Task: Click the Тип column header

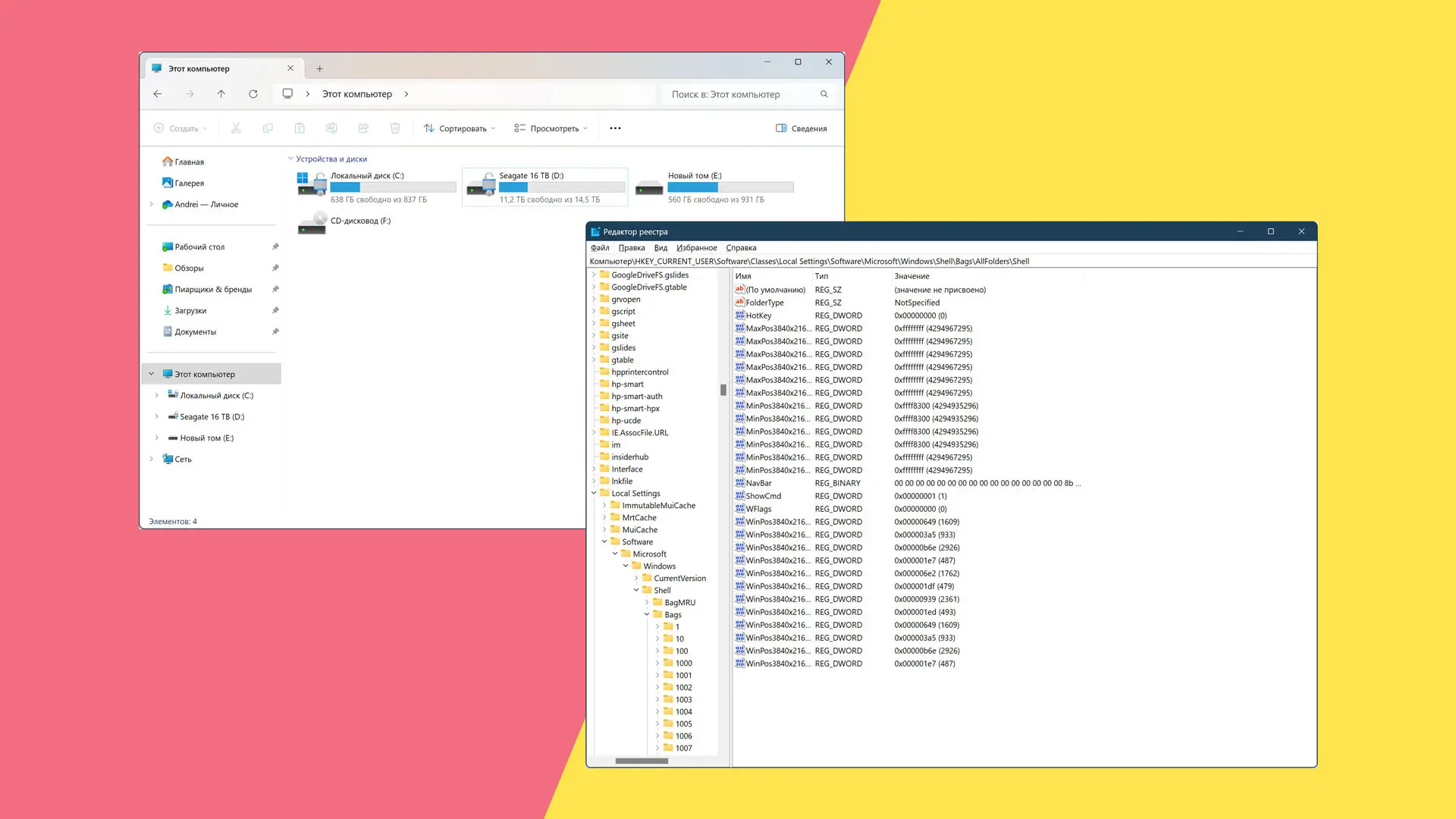Action: pos(852,276)
